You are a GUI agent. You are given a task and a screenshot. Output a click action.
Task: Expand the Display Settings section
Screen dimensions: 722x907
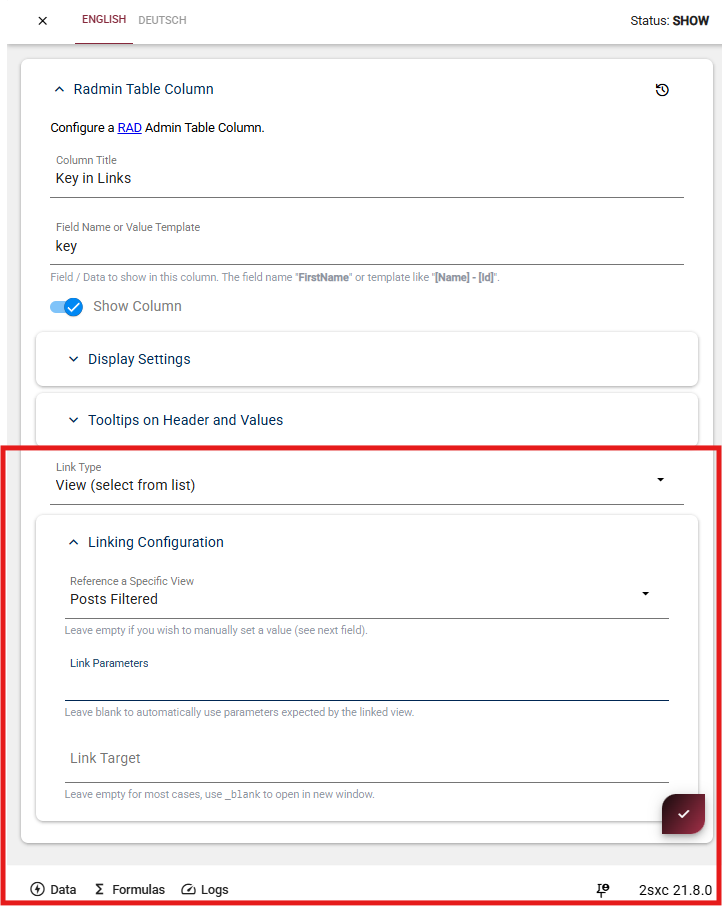click(367, 359)
